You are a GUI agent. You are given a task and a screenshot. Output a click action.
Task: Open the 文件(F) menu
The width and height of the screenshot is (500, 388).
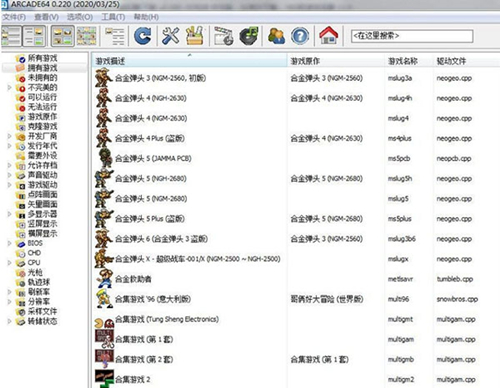pos(14,17)
